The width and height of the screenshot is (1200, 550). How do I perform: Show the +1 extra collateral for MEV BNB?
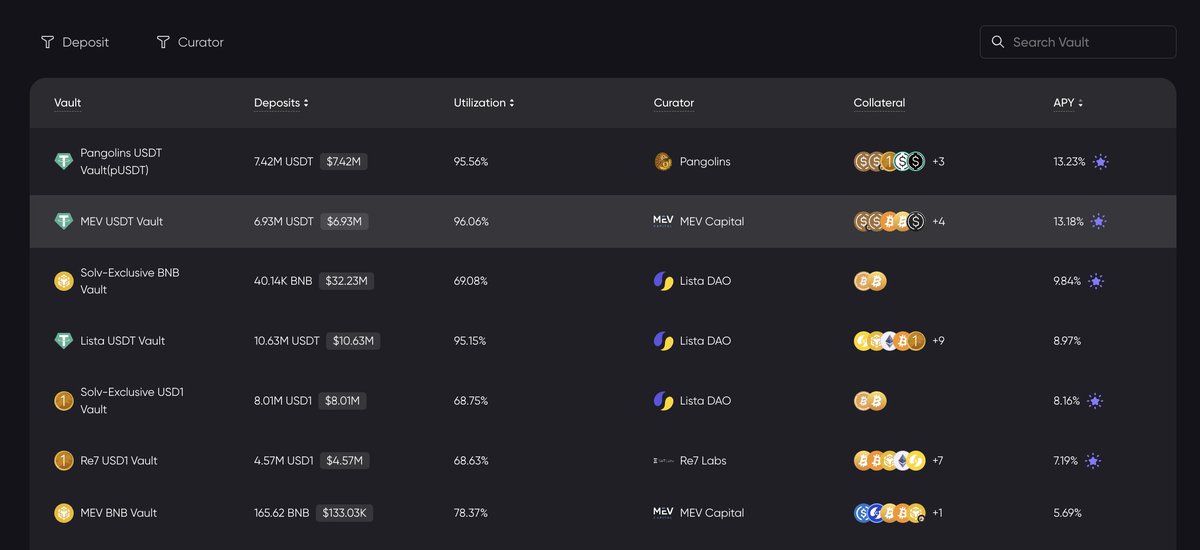pos(937,513)
